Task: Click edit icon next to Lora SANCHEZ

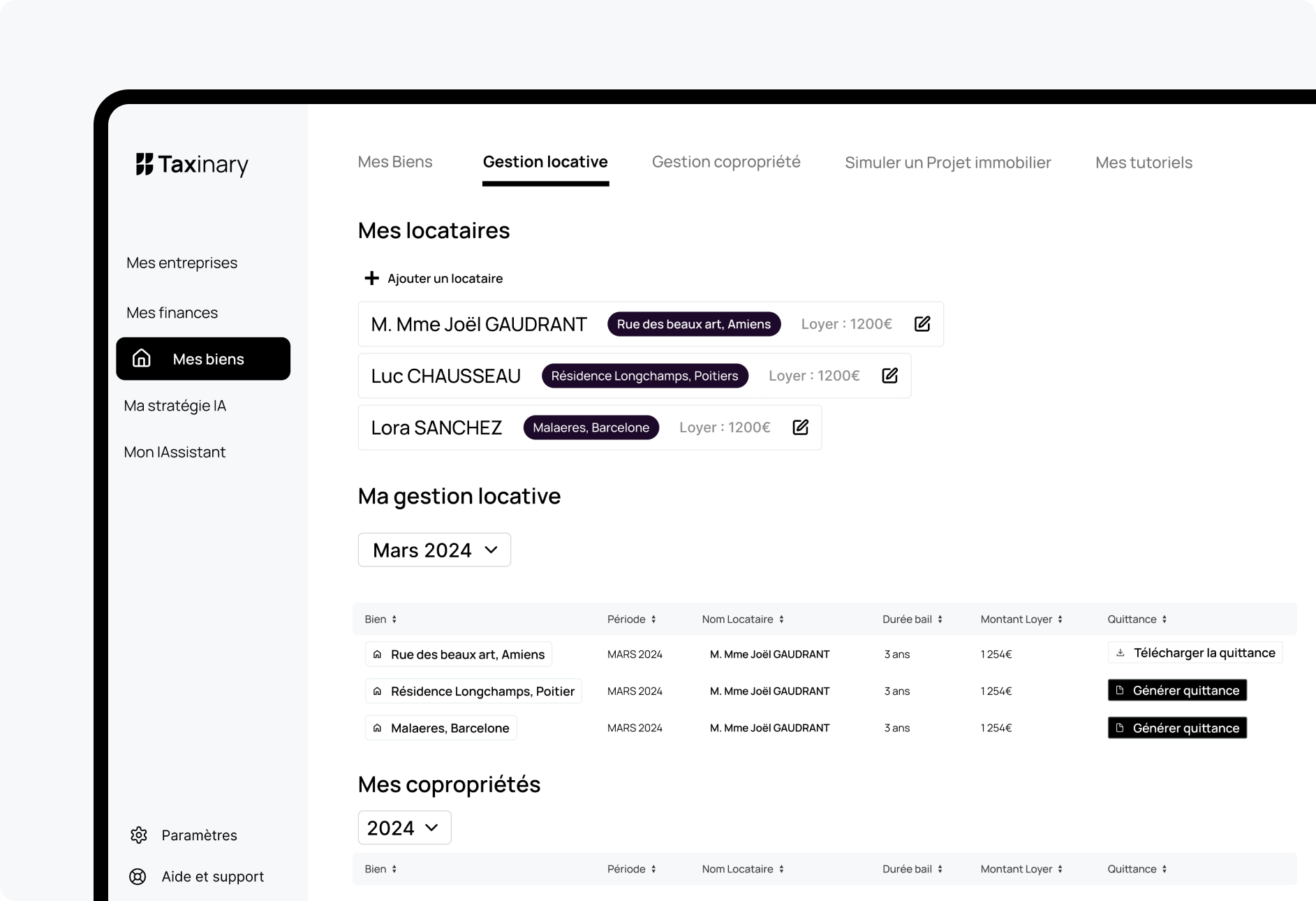Action: pos(800,427)
